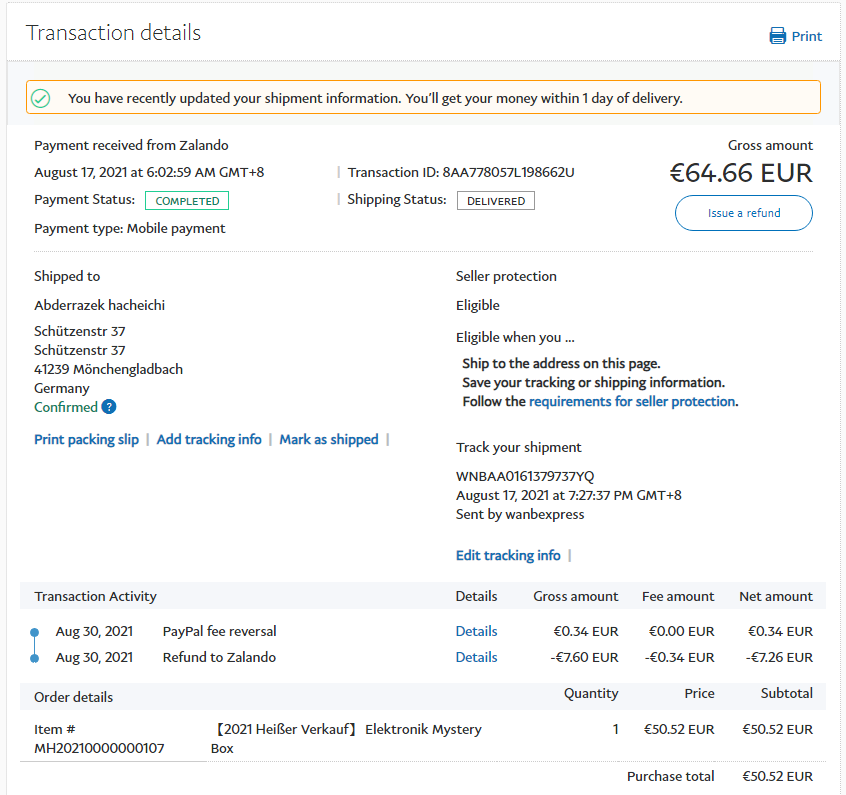The width and height of the screenshot is (846, 795).
Task: View Details for PayPal fee reversal
Action: click(x=476, y=631)
